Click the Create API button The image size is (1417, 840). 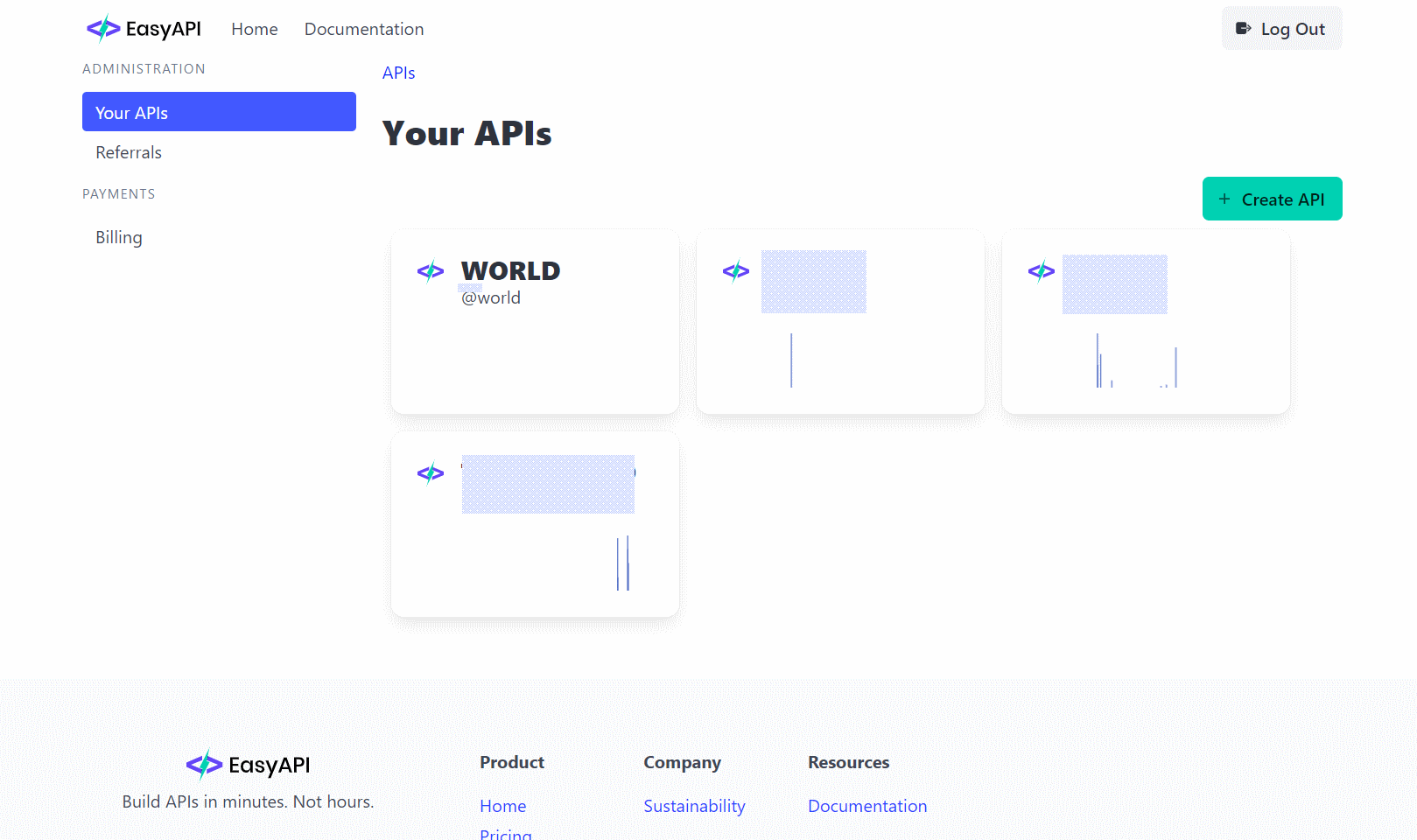point(1272,199)
